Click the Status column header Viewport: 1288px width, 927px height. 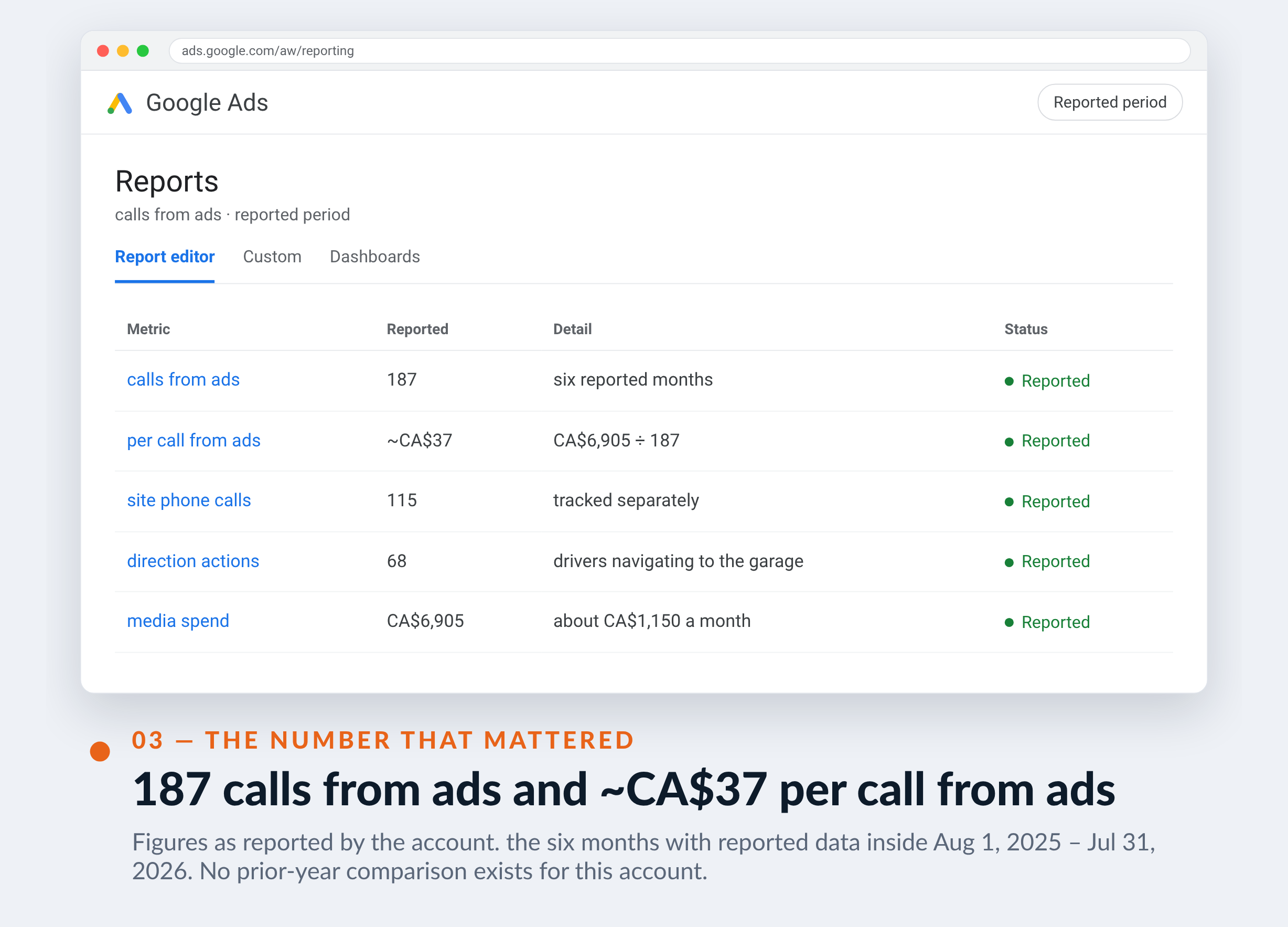click(1026, 329)
